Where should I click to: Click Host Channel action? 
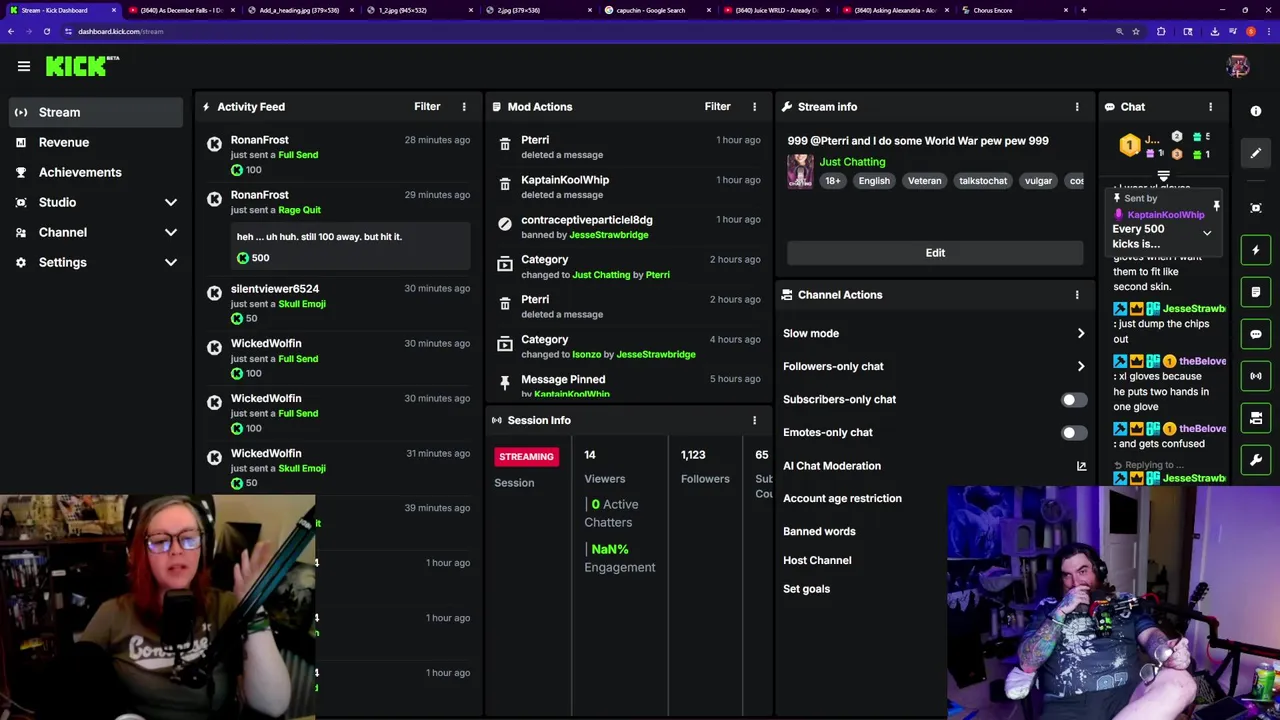point(817,560)
